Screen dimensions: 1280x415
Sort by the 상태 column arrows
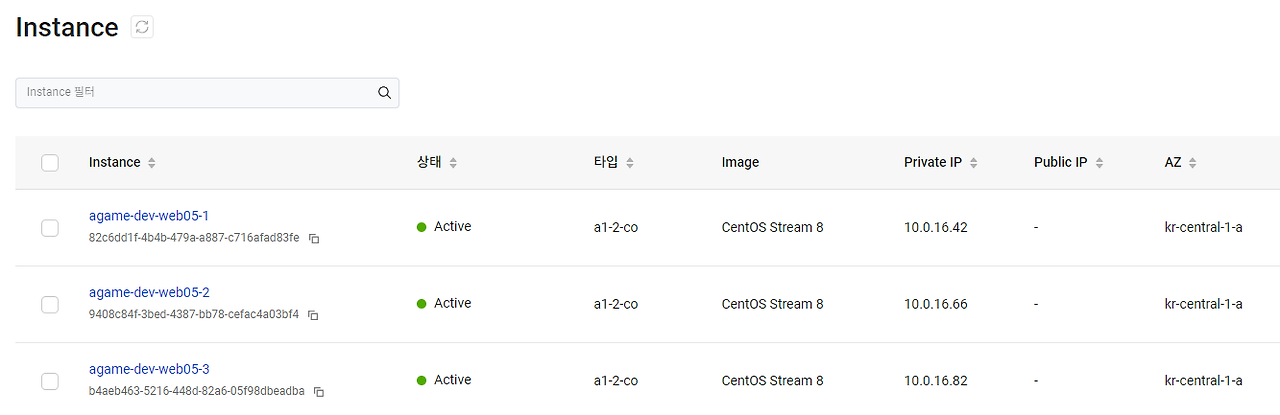pyautogui.click(x=453, y=163)
